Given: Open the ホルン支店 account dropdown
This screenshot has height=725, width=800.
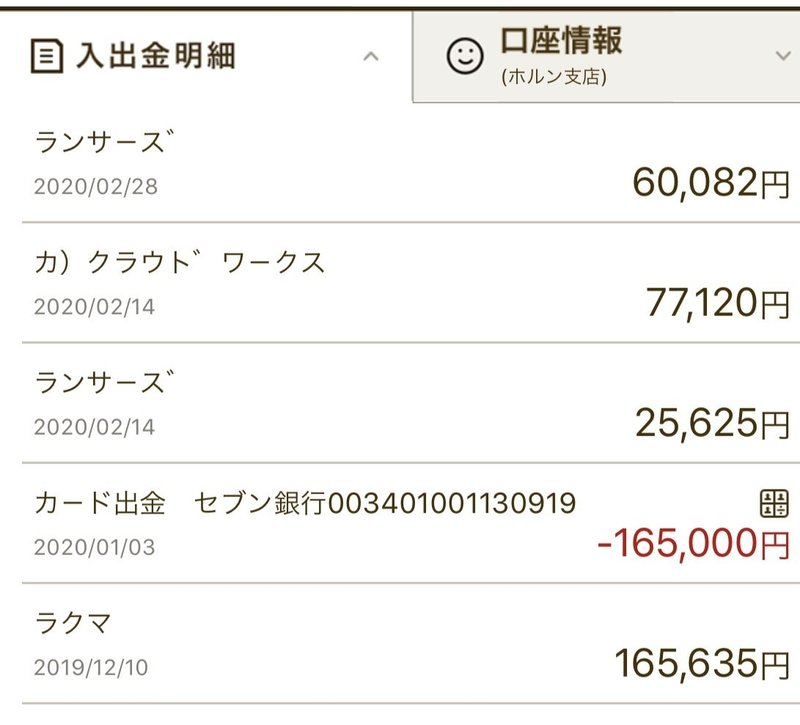Looking at the screenshot, I should (781, 56).
